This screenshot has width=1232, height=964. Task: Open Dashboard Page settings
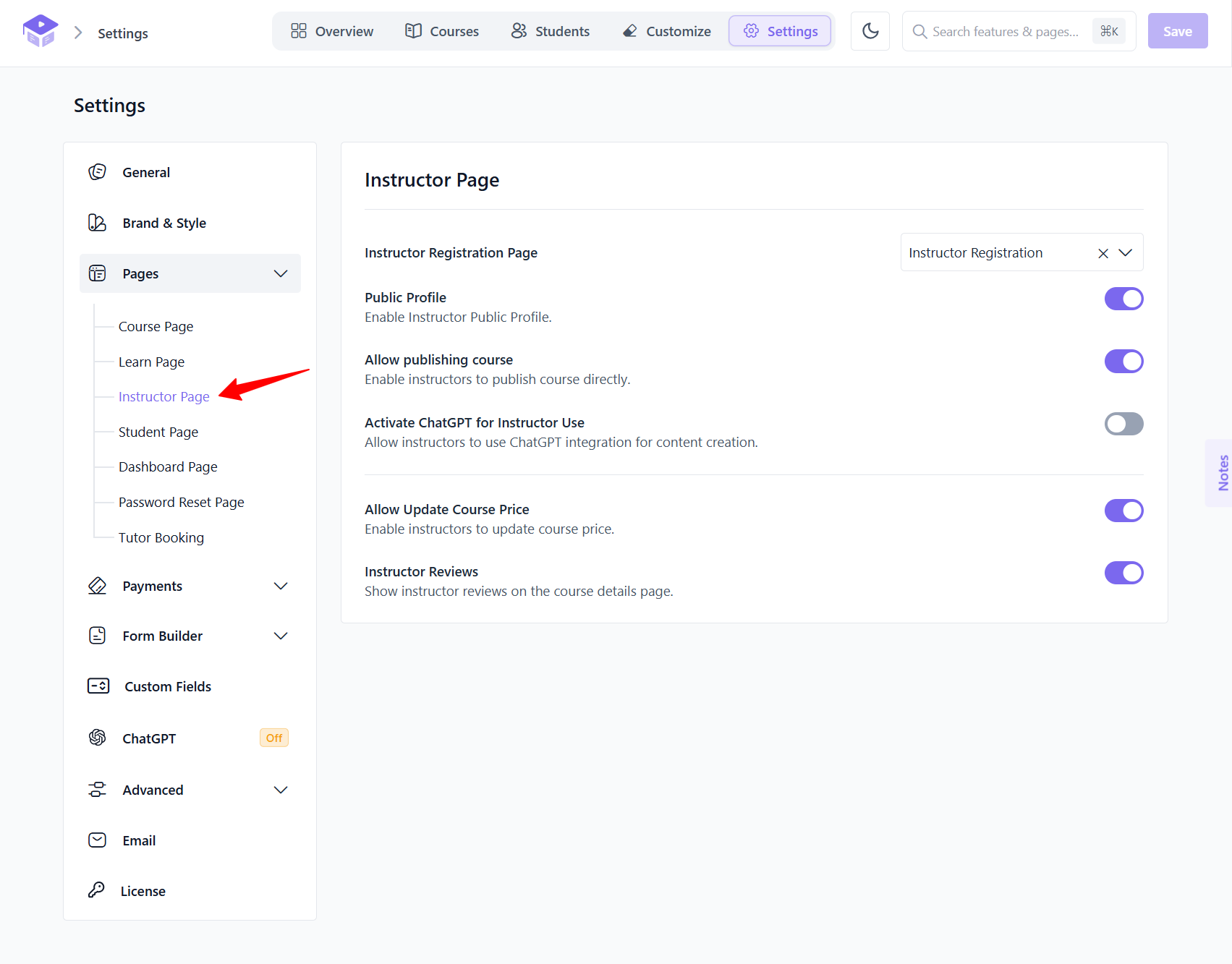(x=168, y=466)
